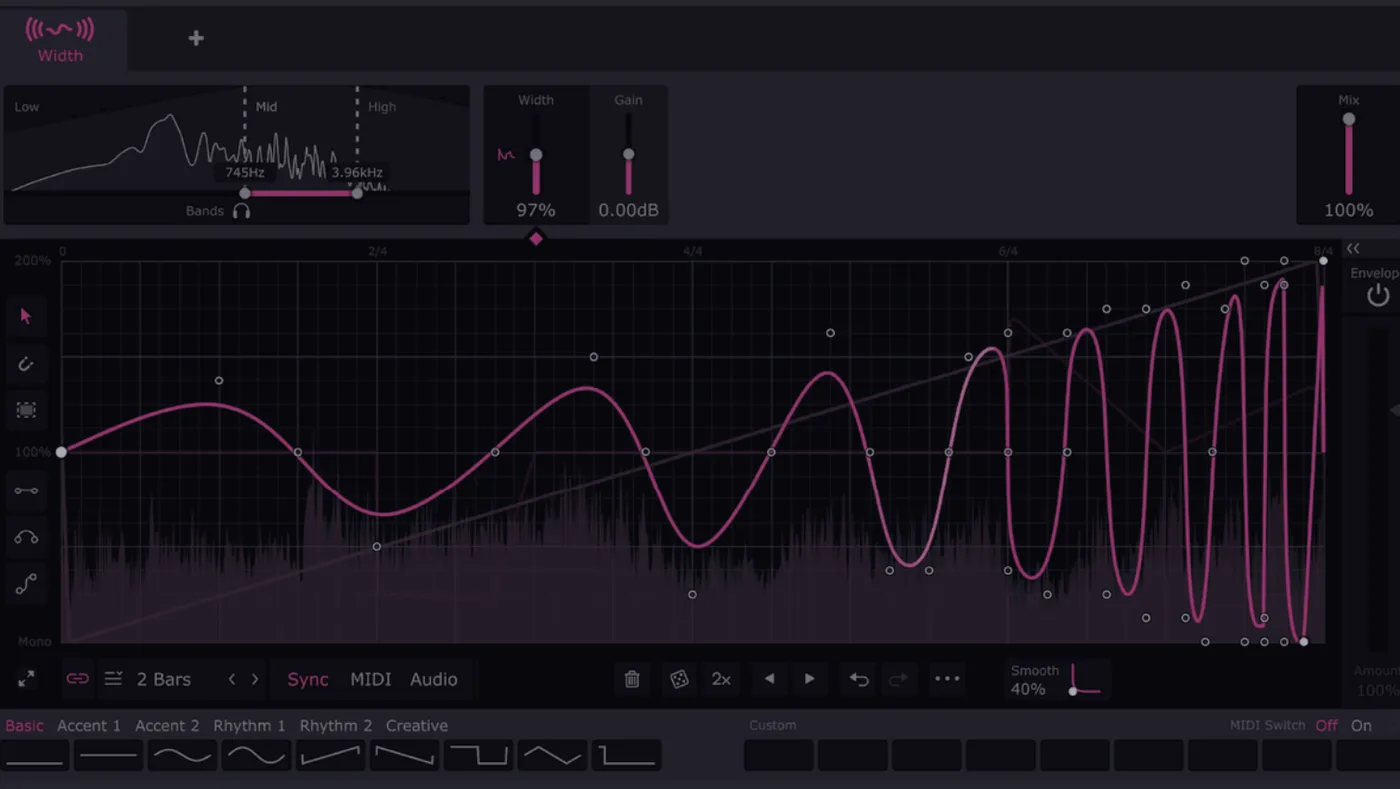Open the Creative preset category
The width and height of the screenshot is (1400, 789).
[x=417, y=725]
